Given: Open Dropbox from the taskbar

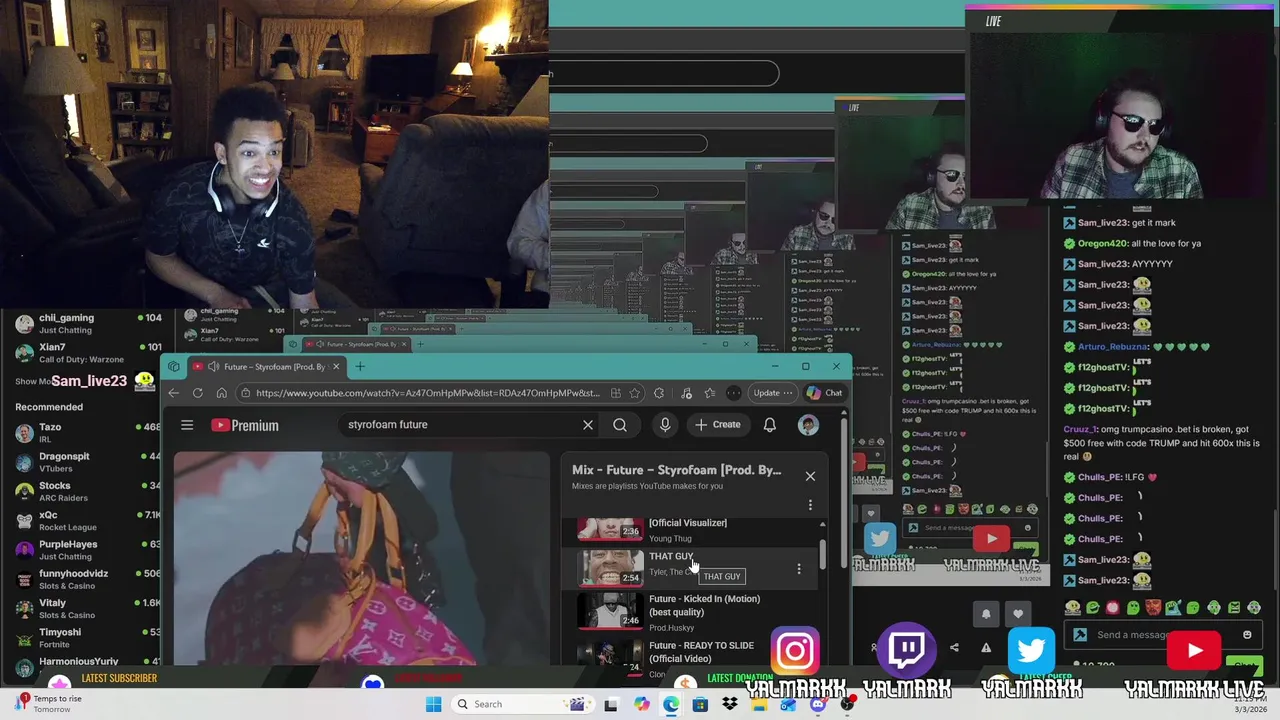Looking at the screenshot, I should (730, 704).
